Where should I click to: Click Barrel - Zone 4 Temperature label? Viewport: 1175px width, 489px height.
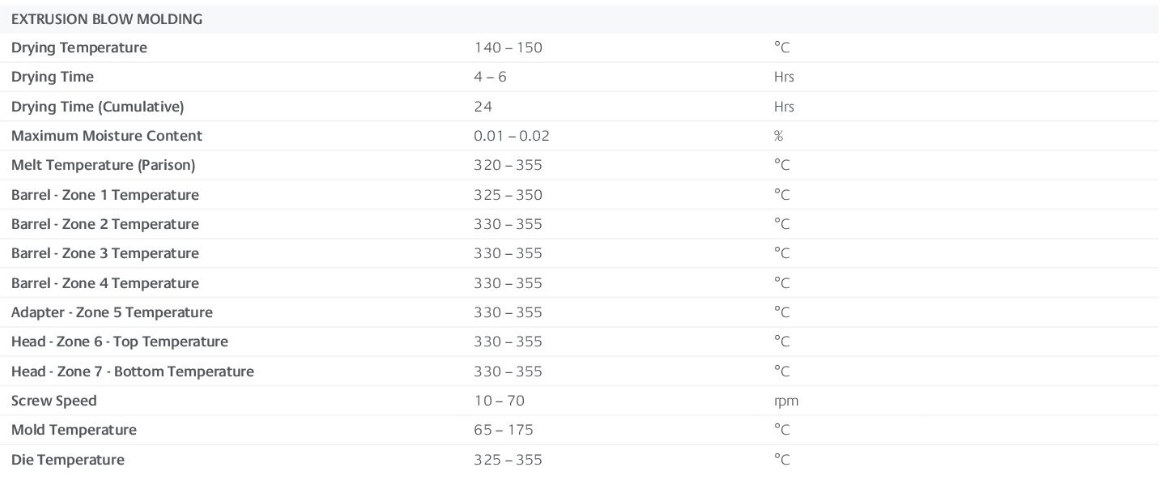[x=105, y=283]
